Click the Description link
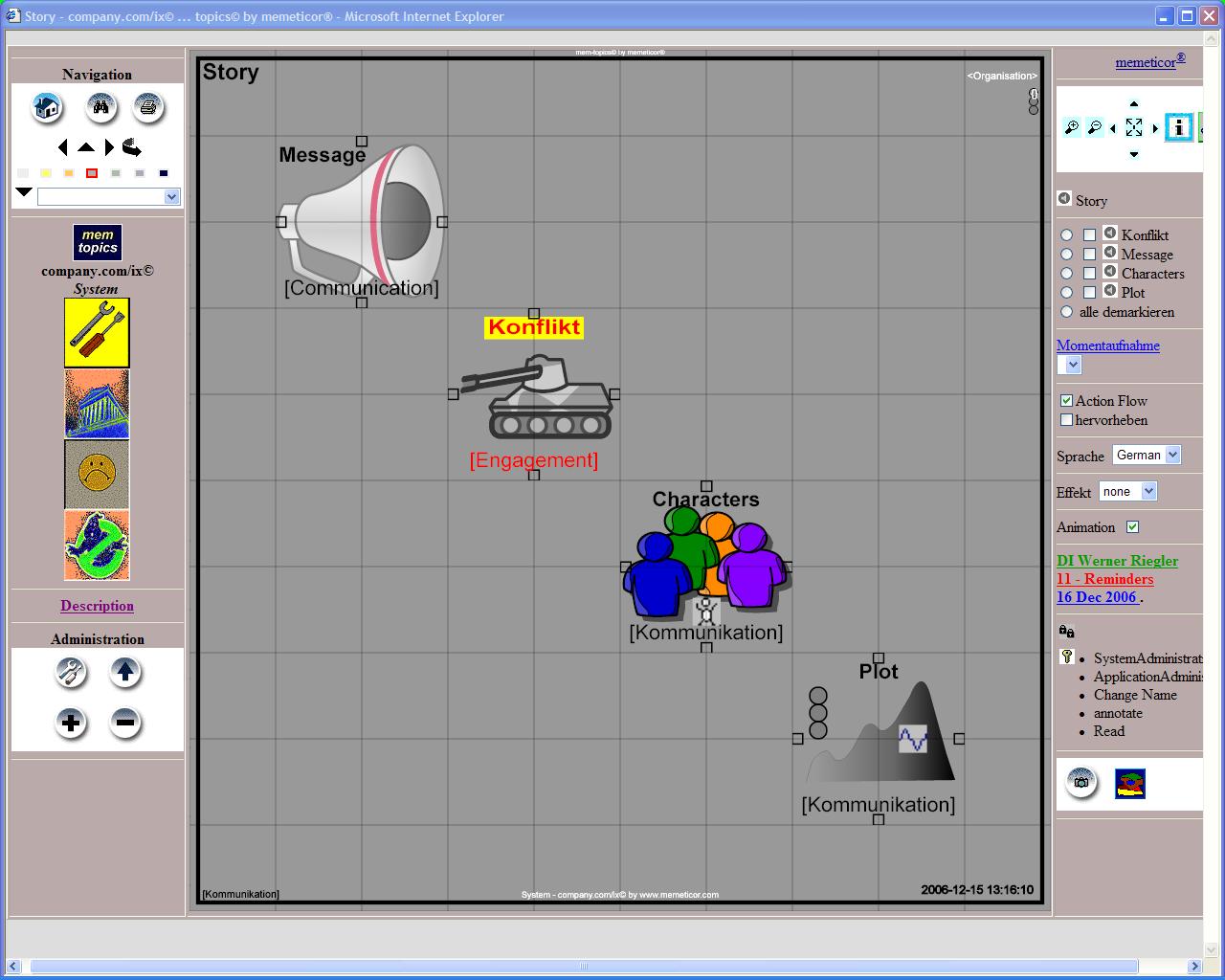 click(97, 606)
